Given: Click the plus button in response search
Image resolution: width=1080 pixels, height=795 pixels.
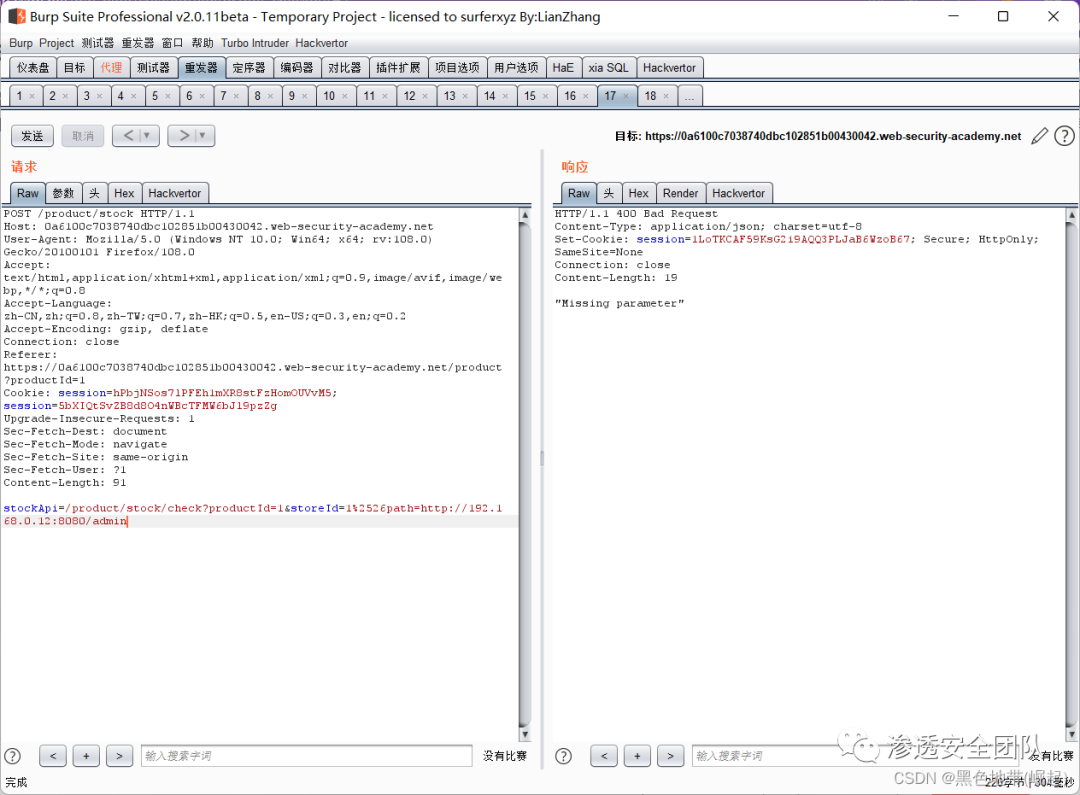Looking at the screenshot, I should 637,756.
